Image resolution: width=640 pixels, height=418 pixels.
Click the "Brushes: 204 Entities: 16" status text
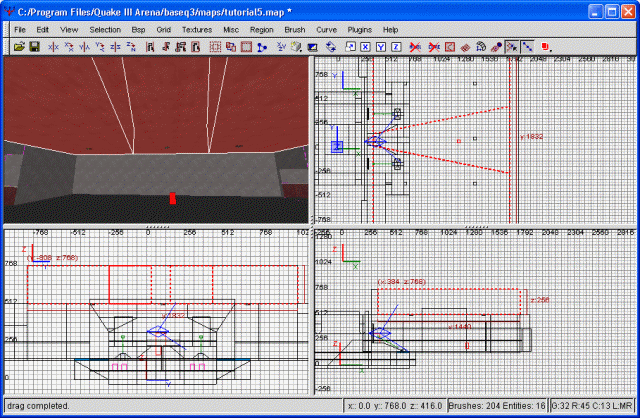point(497,406)
